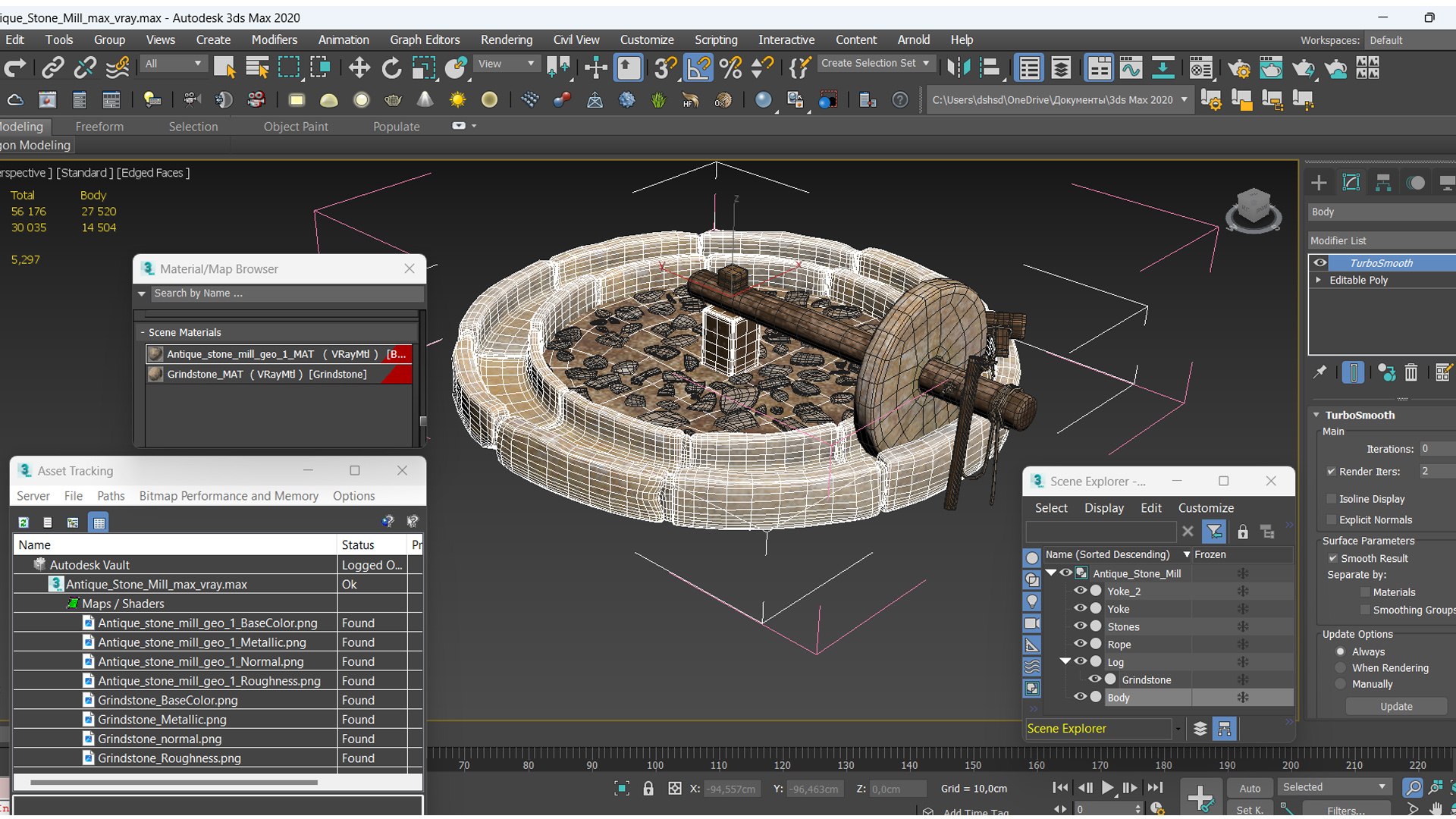Screen dimensions: 1456x819
Task: Toggle Isoline Display checkbox
Action: pyautogui.click(x=1331, y=498)
